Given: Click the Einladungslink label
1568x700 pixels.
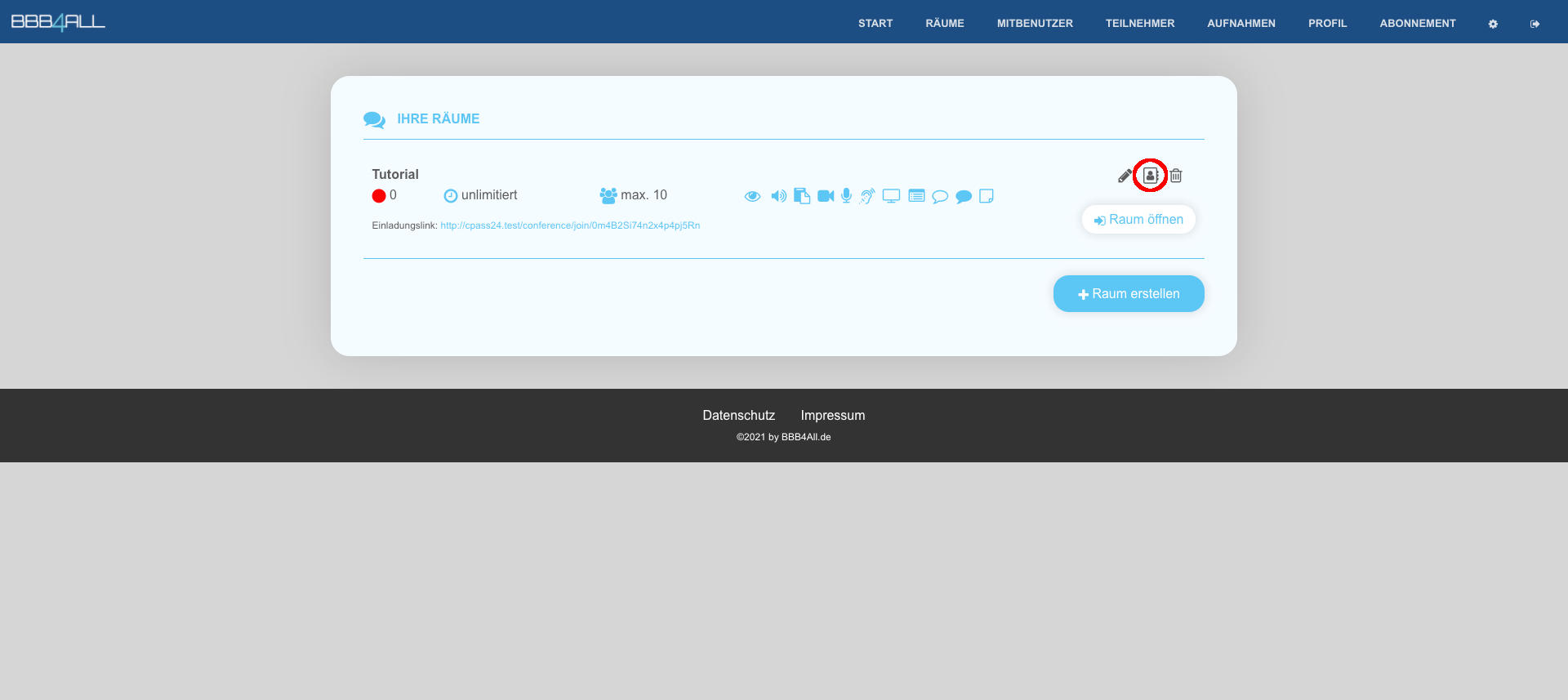Looking at the screenshot, I should coord(404,225).
